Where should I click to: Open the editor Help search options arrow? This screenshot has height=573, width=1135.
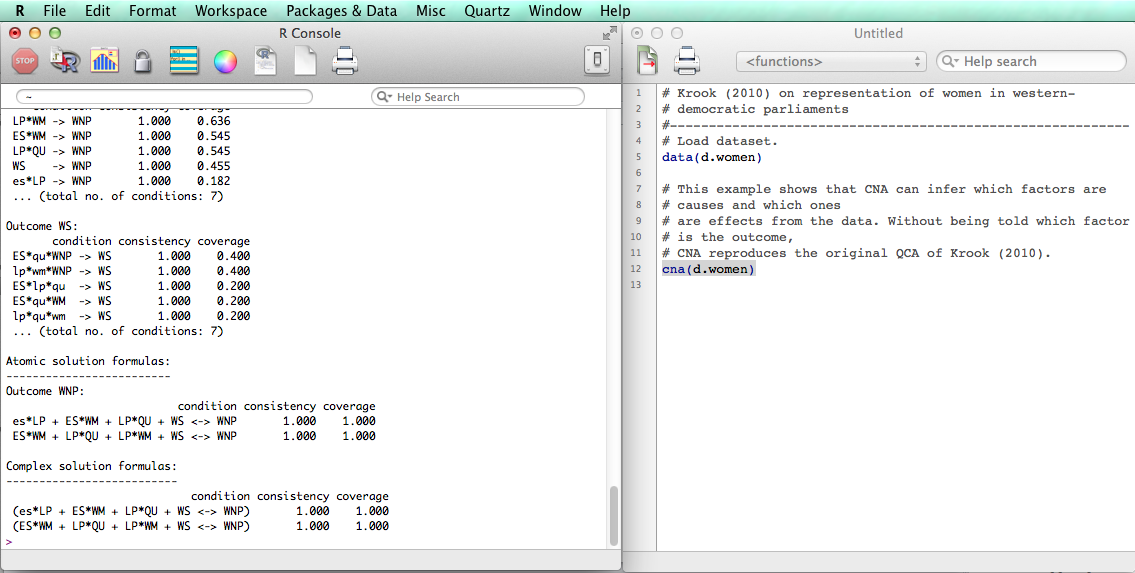coord(951,62)
